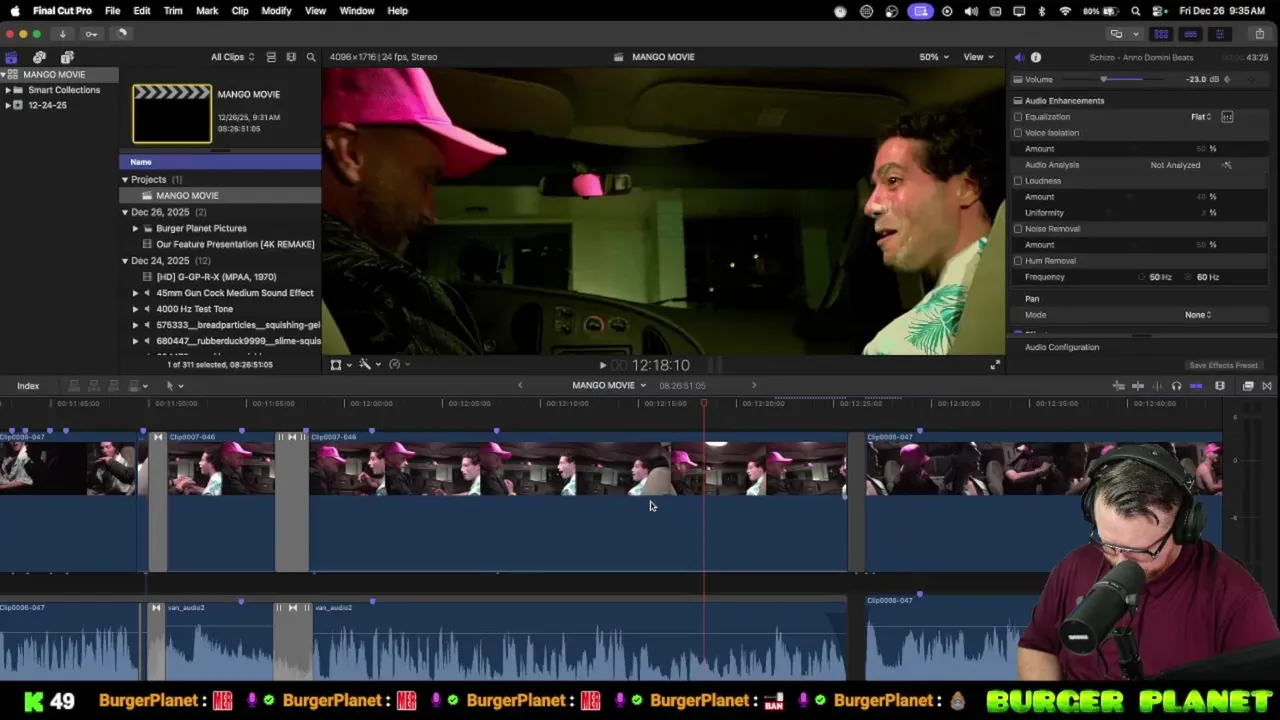Open the Audio inspector speaker icon
Screen dimensions: 1280x720
1019,57
